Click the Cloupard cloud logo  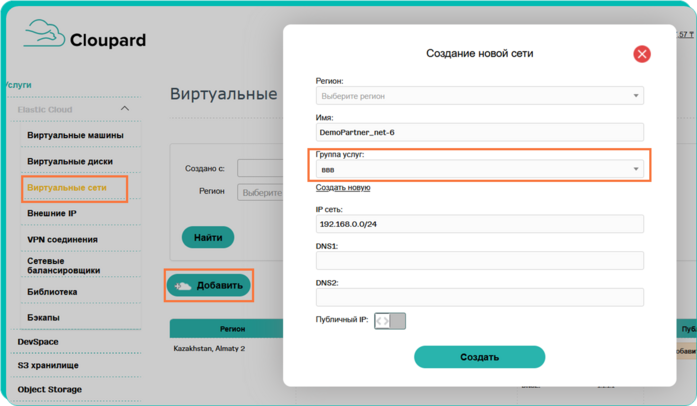[x=44, y=36]
